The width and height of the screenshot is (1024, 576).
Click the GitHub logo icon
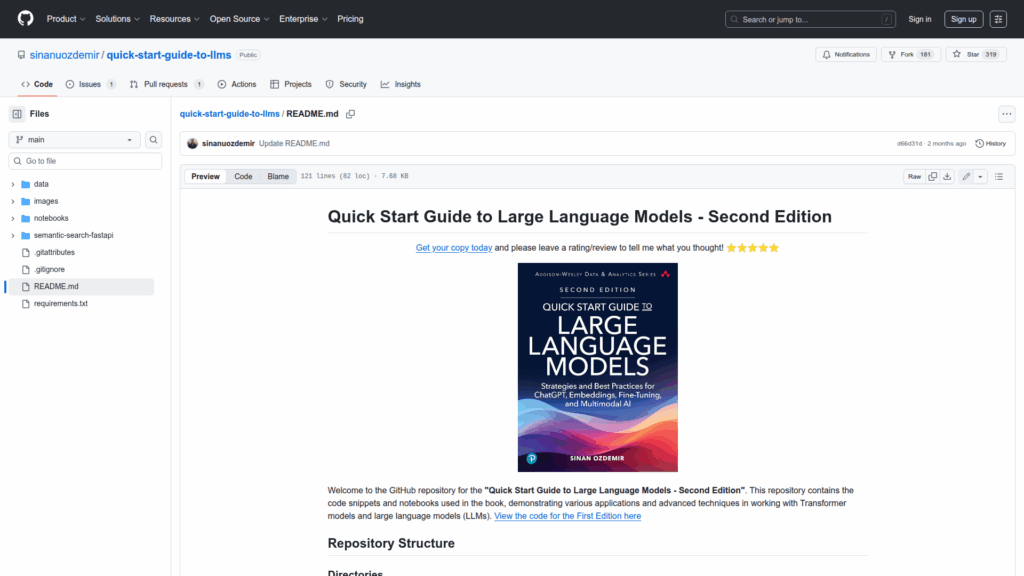[x=25, y=19]
